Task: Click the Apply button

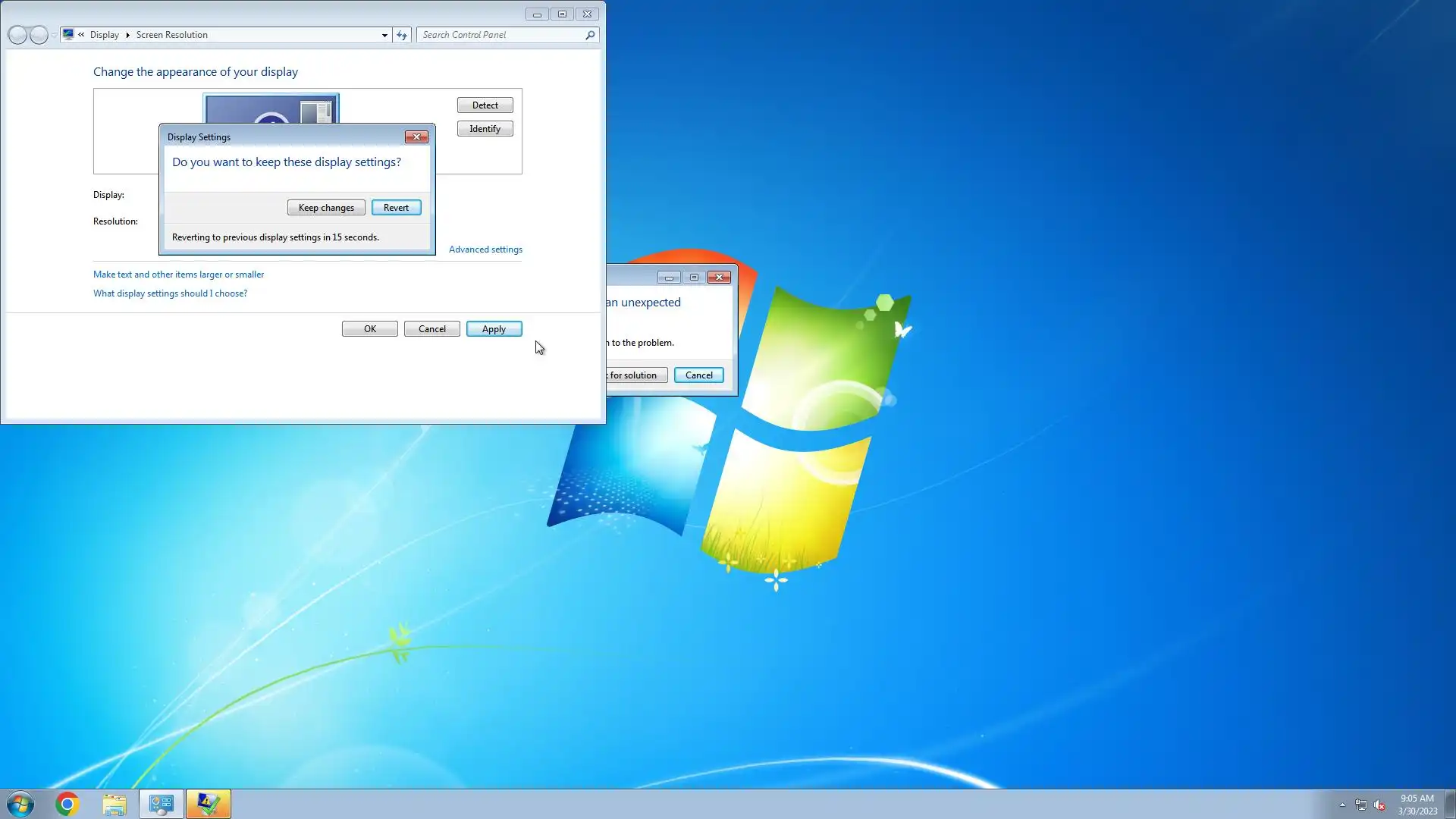Action: pos(494,329)
